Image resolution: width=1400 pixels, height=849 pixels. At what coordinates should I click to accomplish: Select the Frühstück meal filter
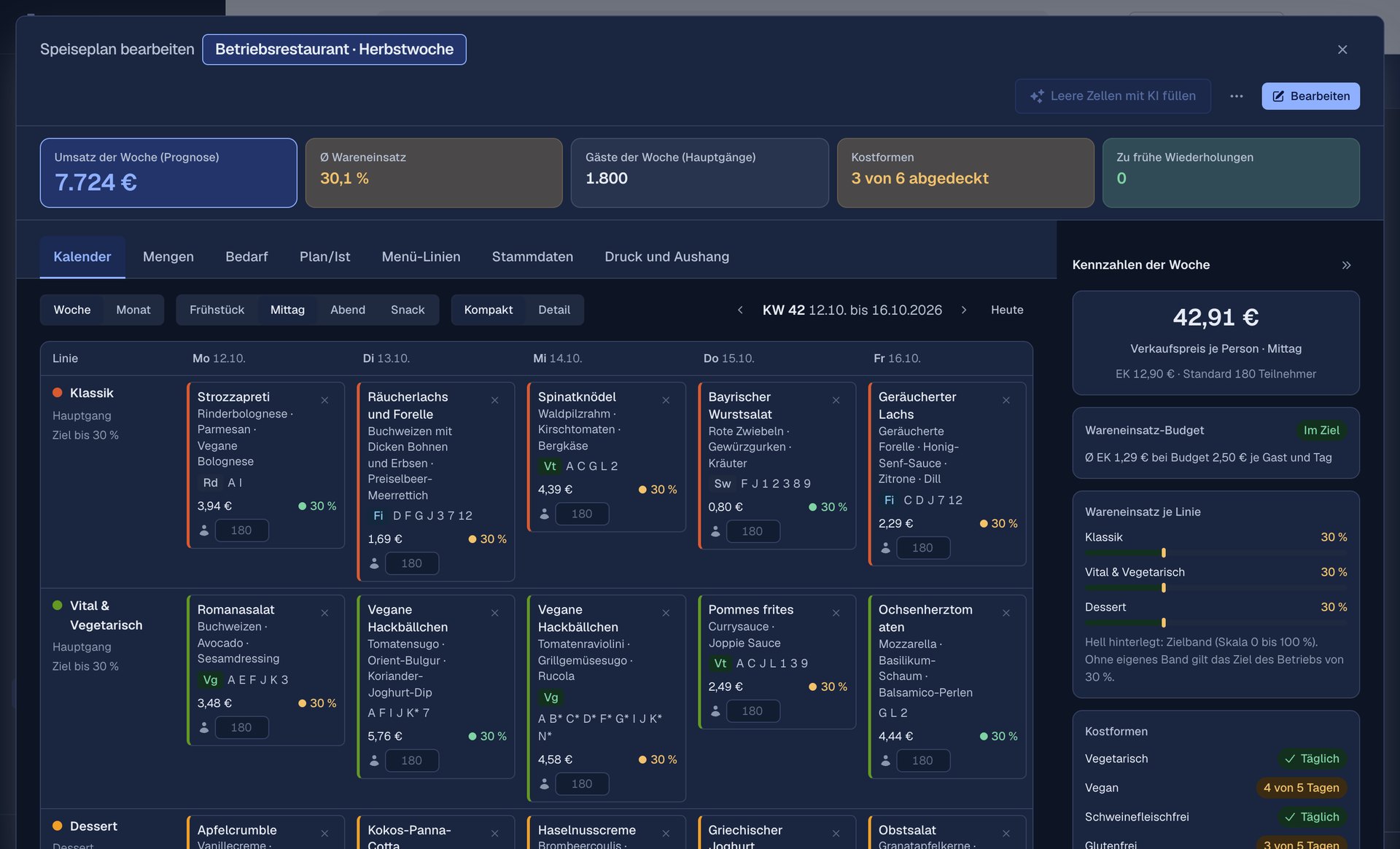pyautogui.click(x=217, y=310)
